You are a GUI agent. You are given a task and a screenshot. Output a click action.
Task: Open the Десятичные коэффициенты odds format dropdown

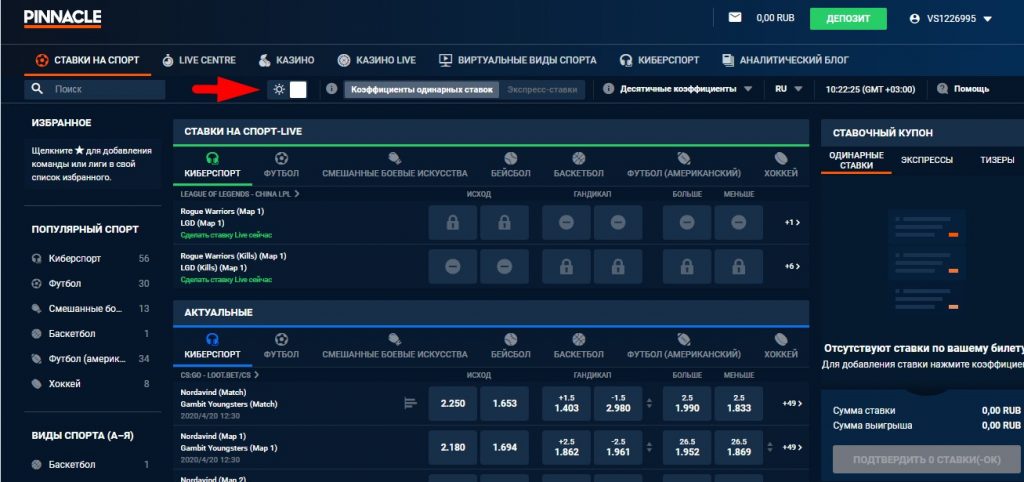[678, 89]
